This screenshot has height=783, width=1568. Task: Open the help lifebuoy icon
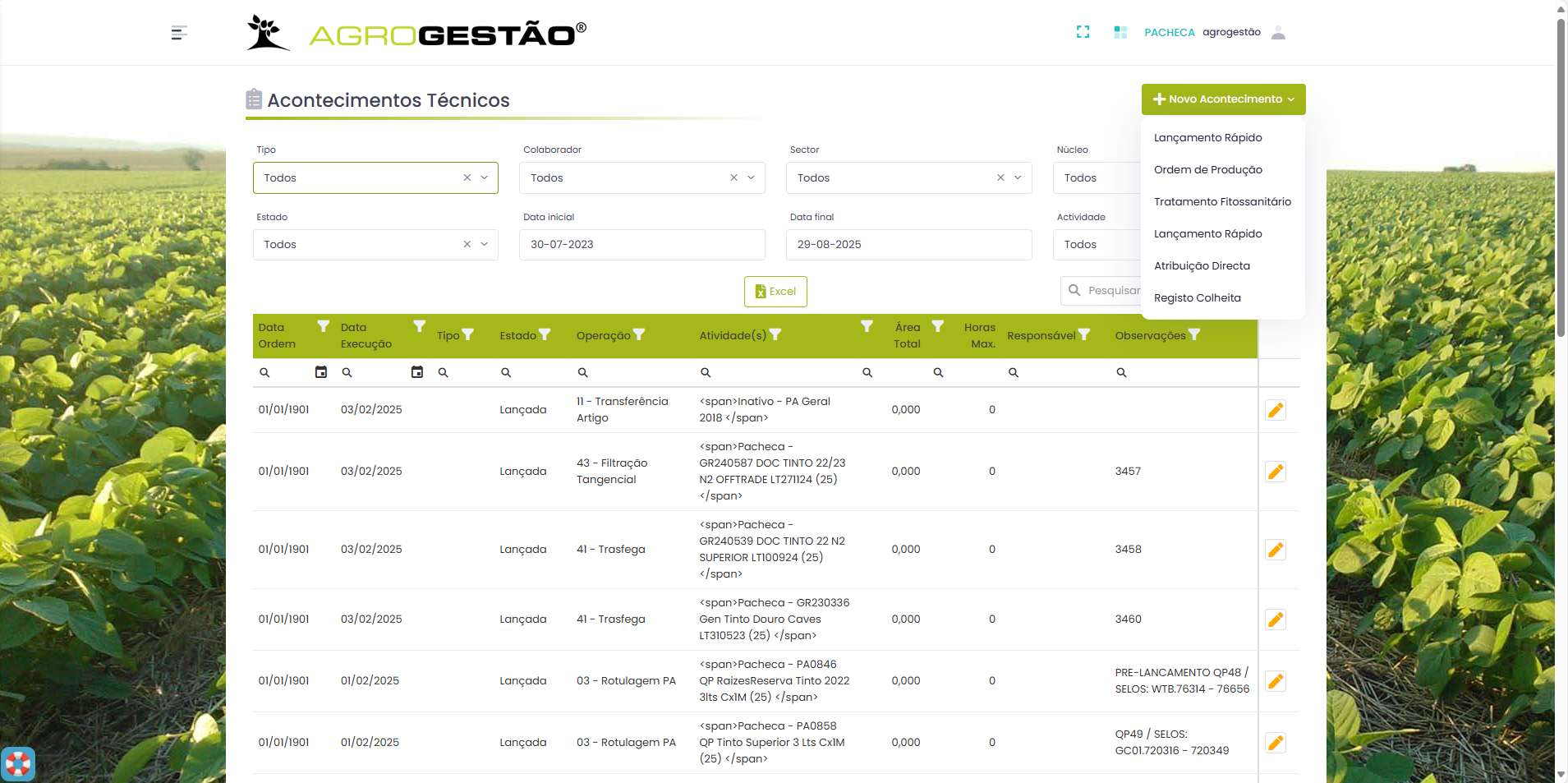18,764
